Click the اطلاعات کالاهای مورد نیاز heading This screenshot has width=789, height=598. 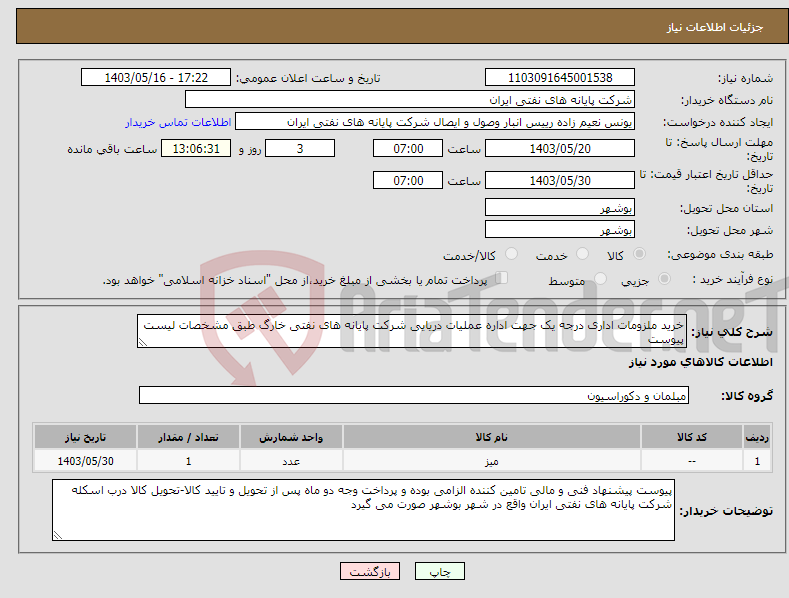click(x=700, y=362)
